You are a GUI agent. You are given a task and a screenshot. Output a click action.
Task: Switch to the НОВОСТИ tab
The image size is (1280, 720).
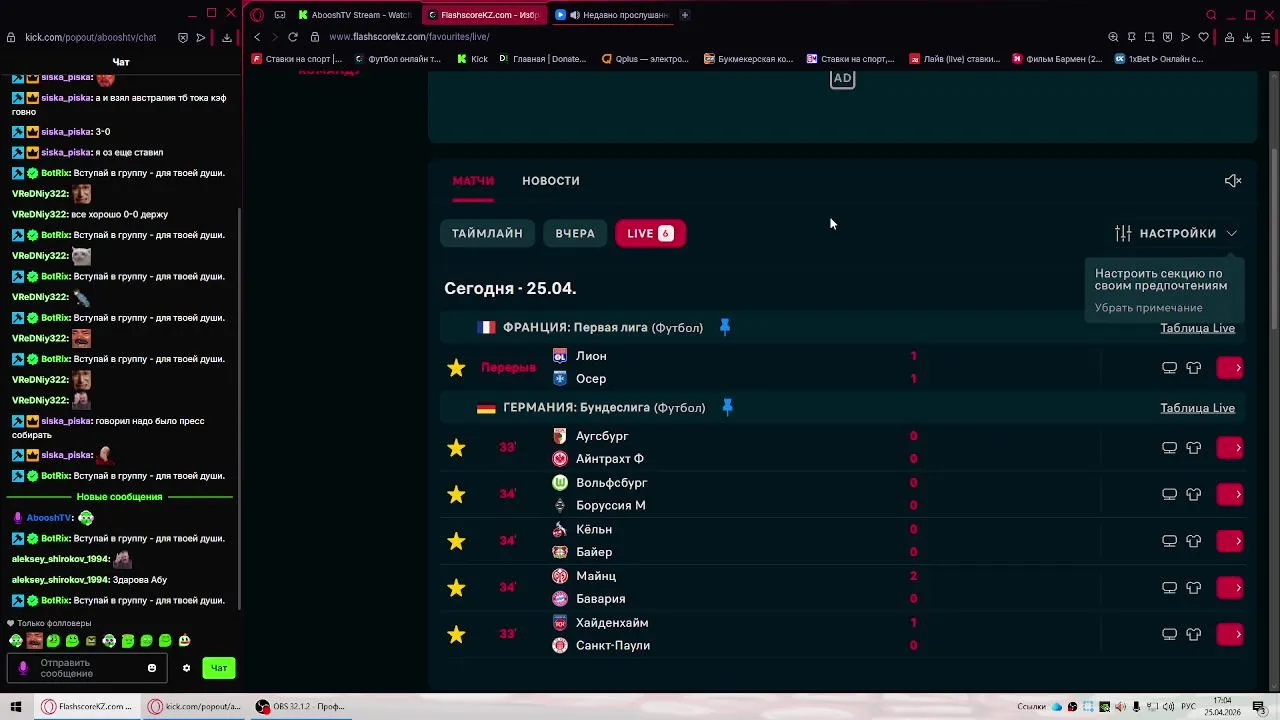click(x=551, y=181)
